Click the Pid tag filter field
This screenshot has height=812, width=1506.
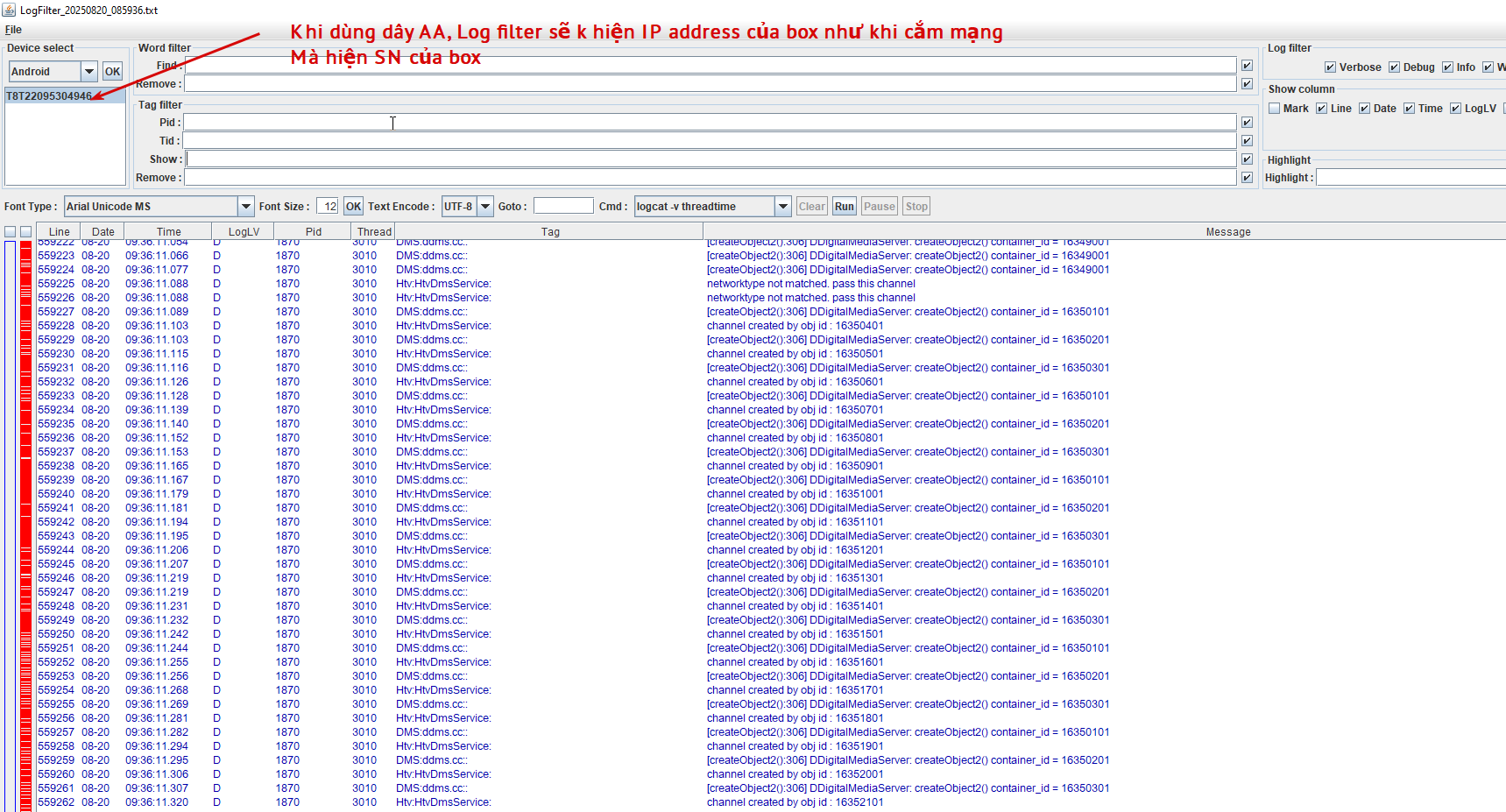point(710,123)
